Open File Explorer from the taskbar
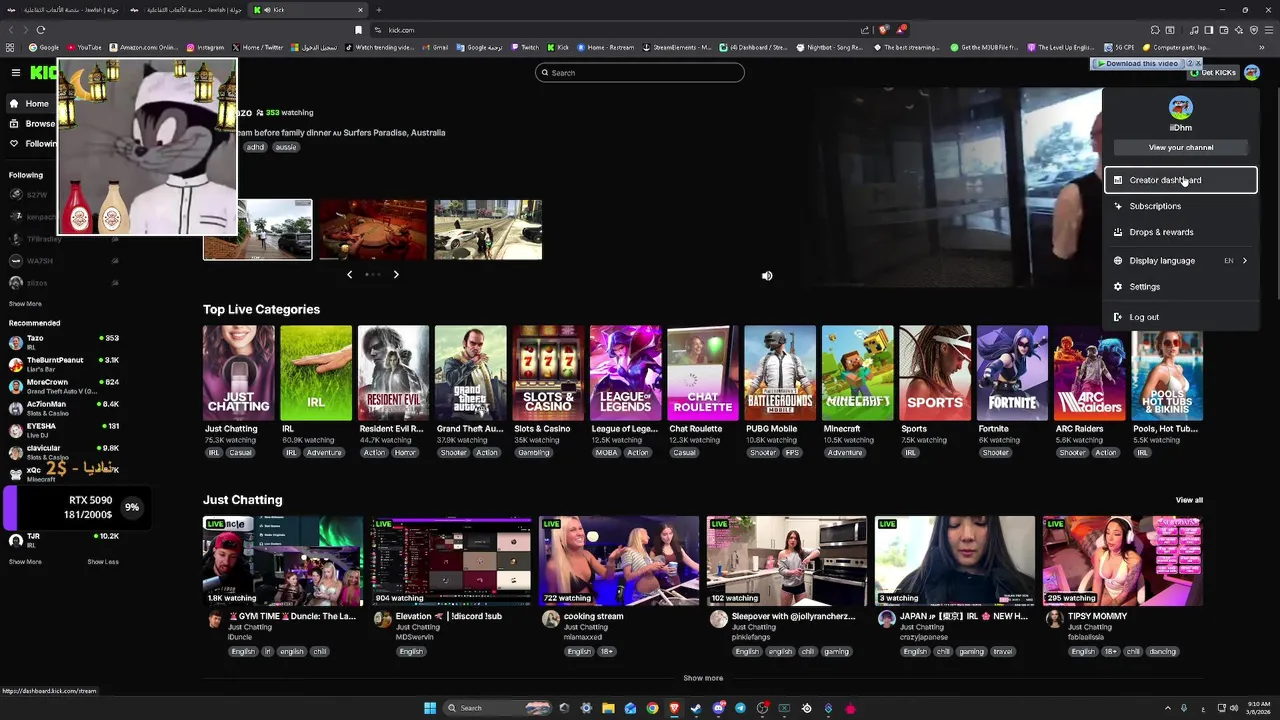 [608, 708]
